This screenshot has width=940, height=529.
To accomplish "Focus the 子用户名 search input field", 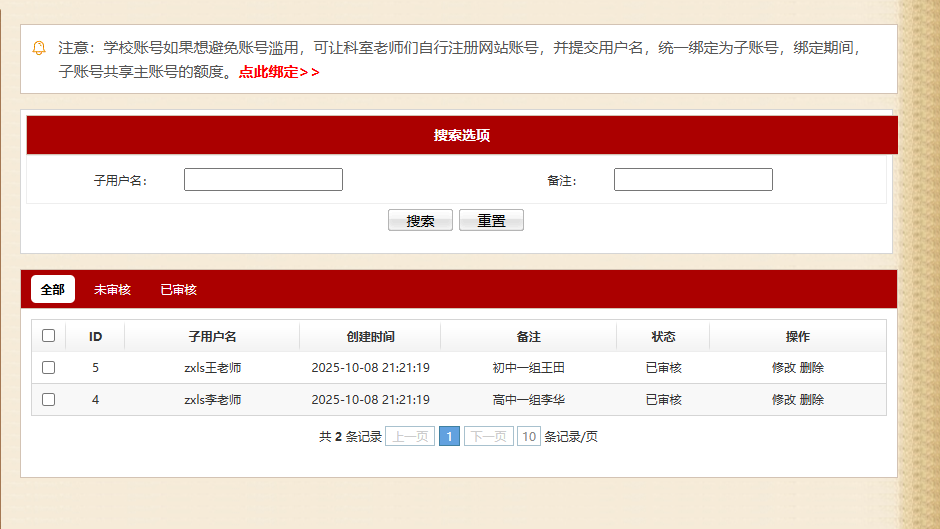I will coord(263,180).
